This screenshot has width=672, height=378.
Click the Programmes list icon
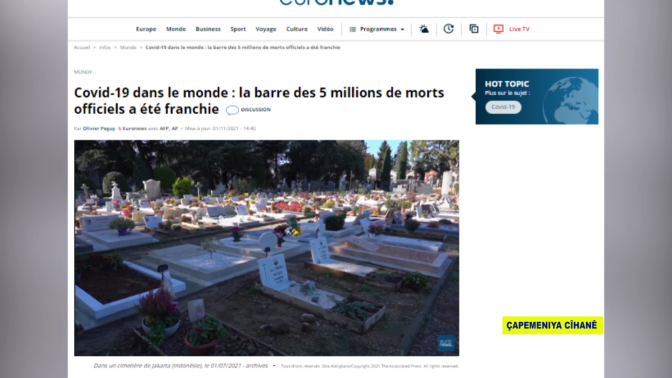(352, 29)
